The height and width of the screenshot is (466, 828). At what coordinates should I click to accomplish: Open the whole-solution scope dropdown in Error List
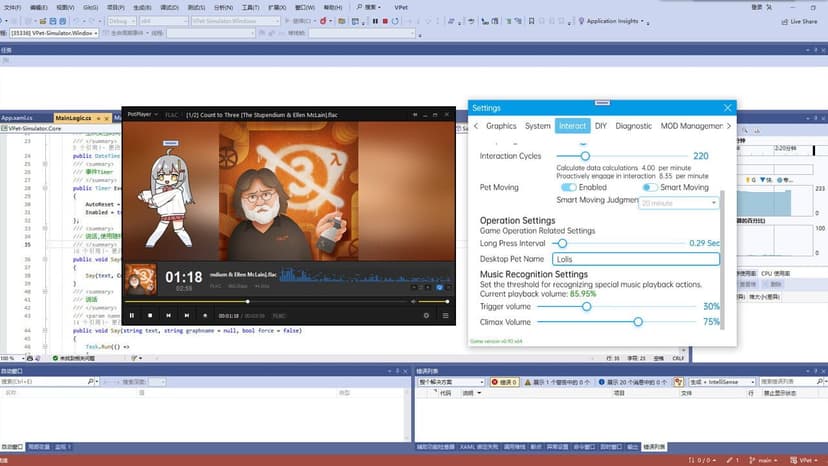tap(451, 381)
